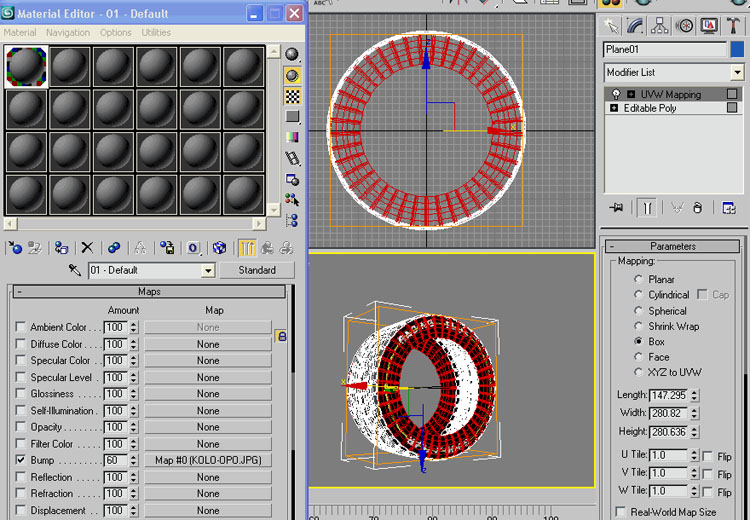
Task: Open the 01 - Default material name dropdown
Action: click(x=208, y=271)
